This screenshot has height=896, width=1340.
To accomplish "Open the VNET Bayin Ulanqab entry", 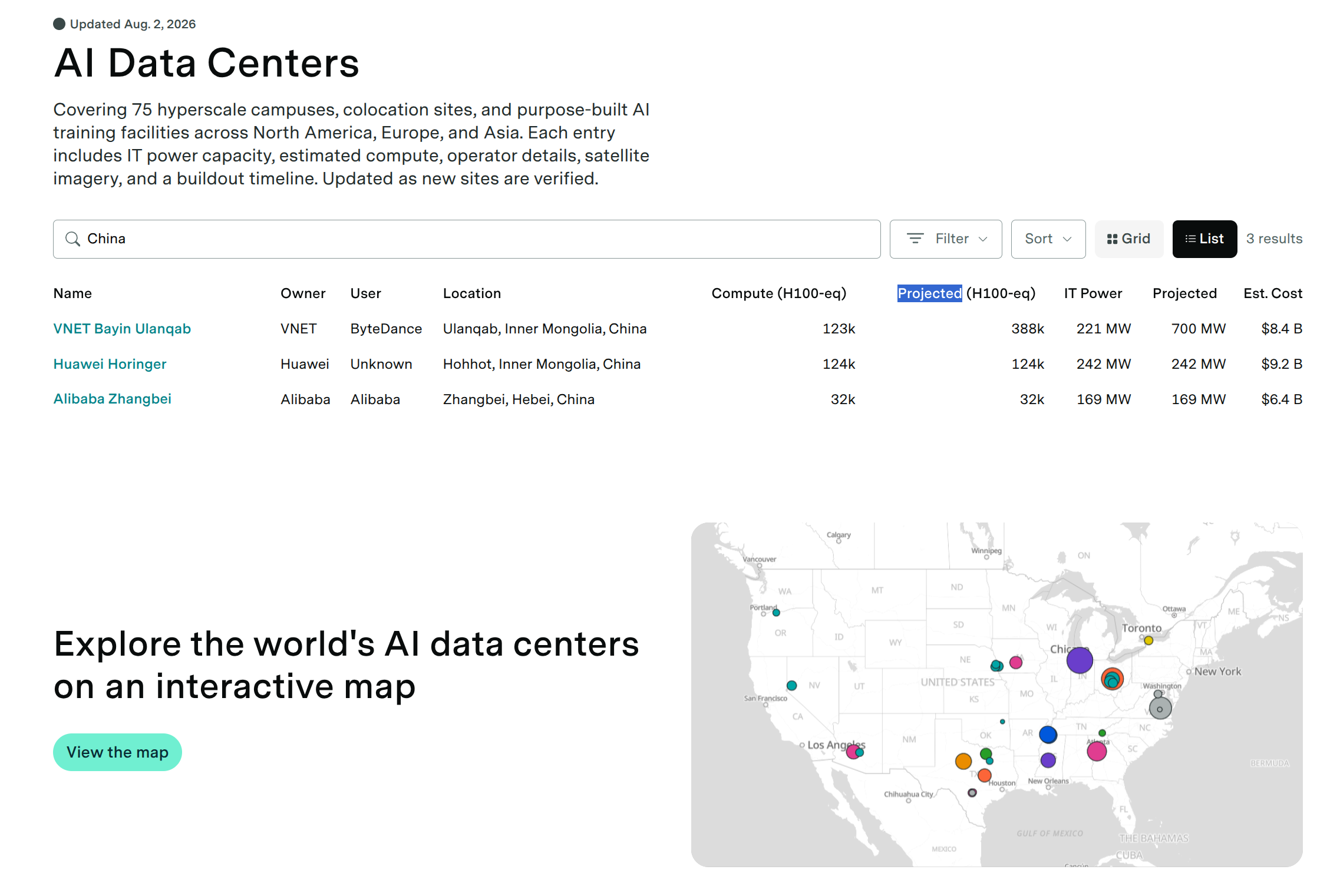I will (x=122, y=329).
